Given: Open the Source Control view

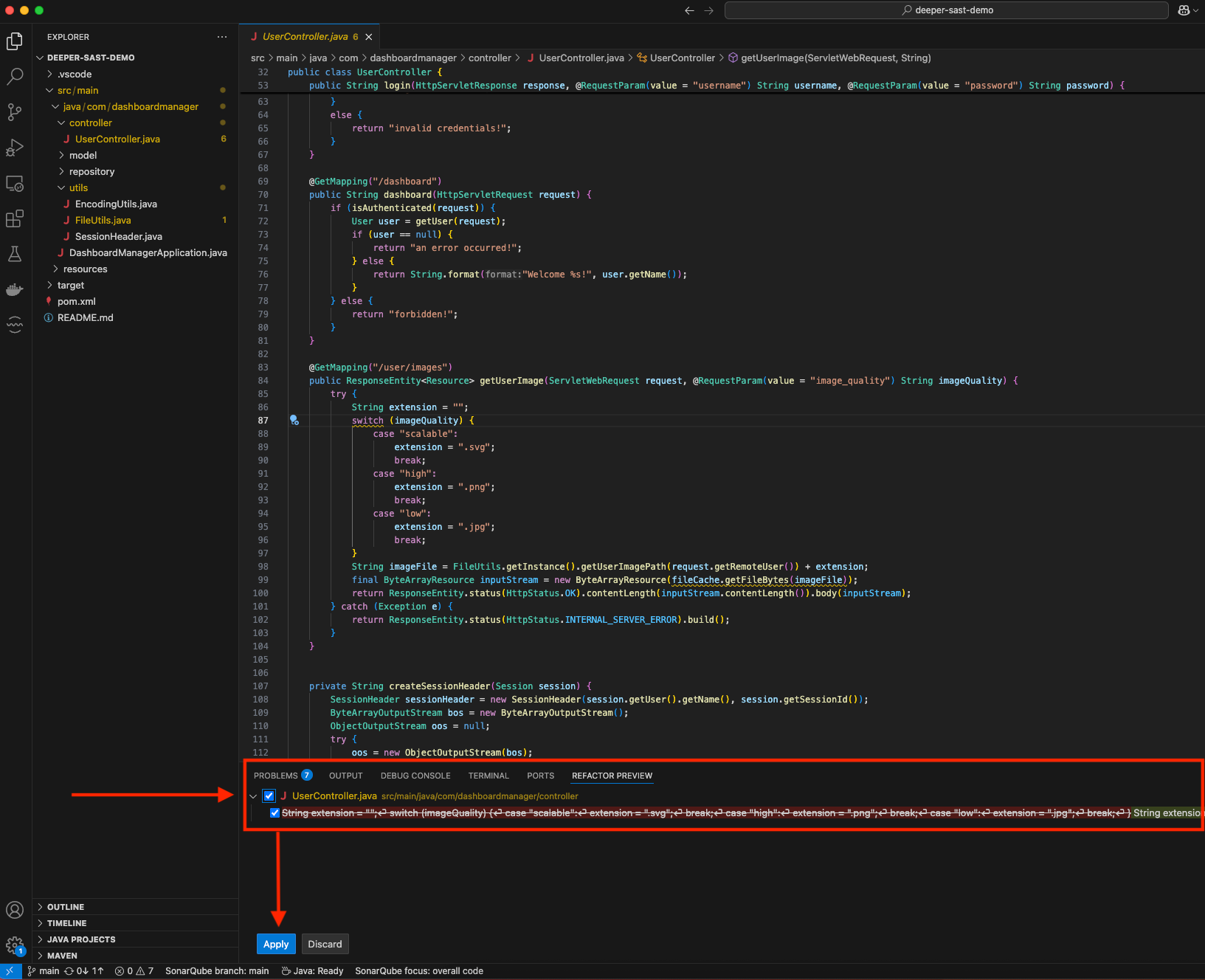Looking at the screenshot, I should click(15, 111).
